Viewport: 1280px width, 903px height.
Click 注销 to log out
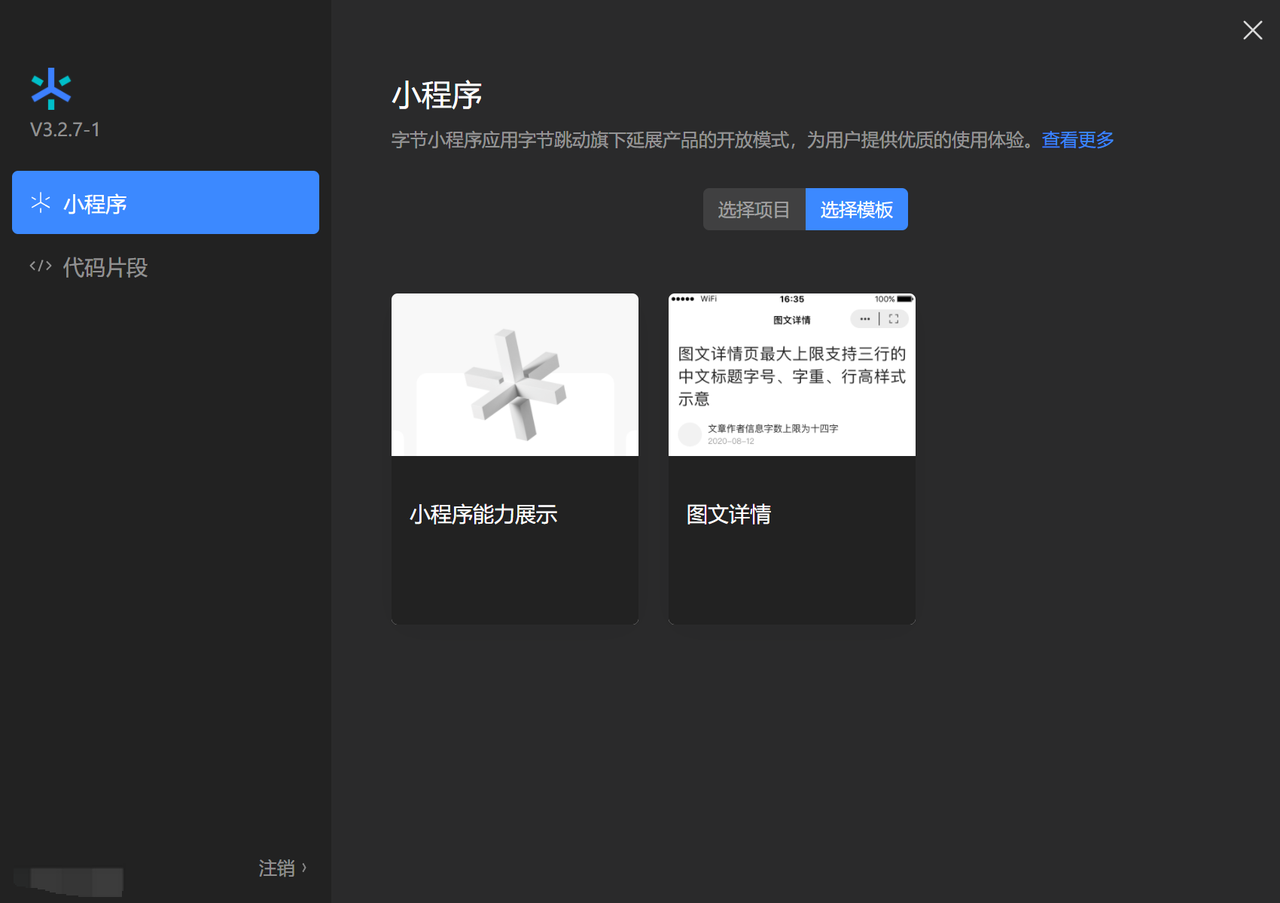pos(276,868)
